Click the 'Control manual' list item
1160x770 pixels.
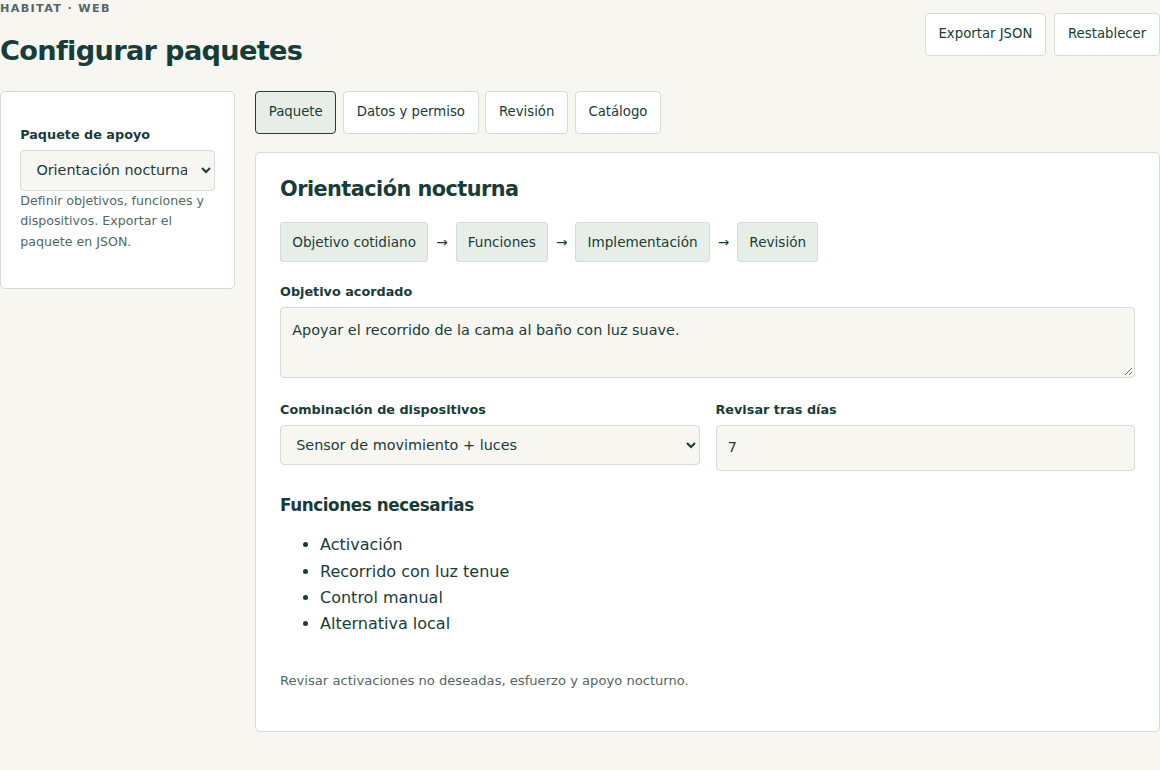pos(381,598)
